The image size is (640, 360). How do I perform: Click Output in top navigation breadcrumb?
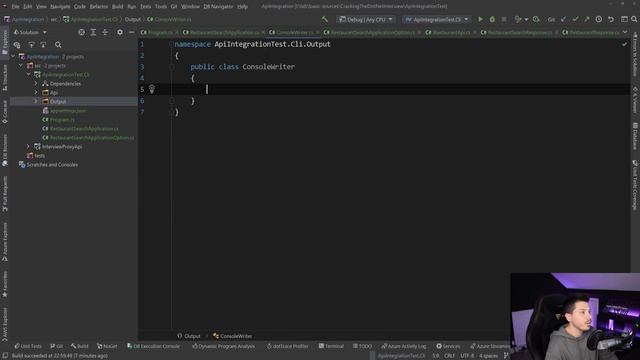pos(133,19)
